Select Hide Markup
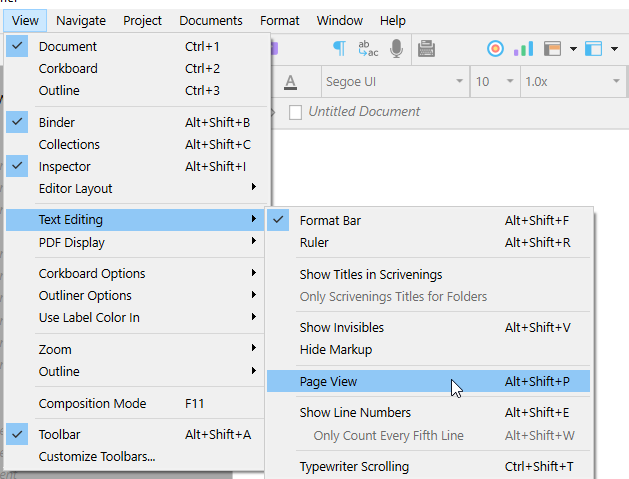Image resolution: width=629 pixels, height=479 pixels. [x=428, y=350]
